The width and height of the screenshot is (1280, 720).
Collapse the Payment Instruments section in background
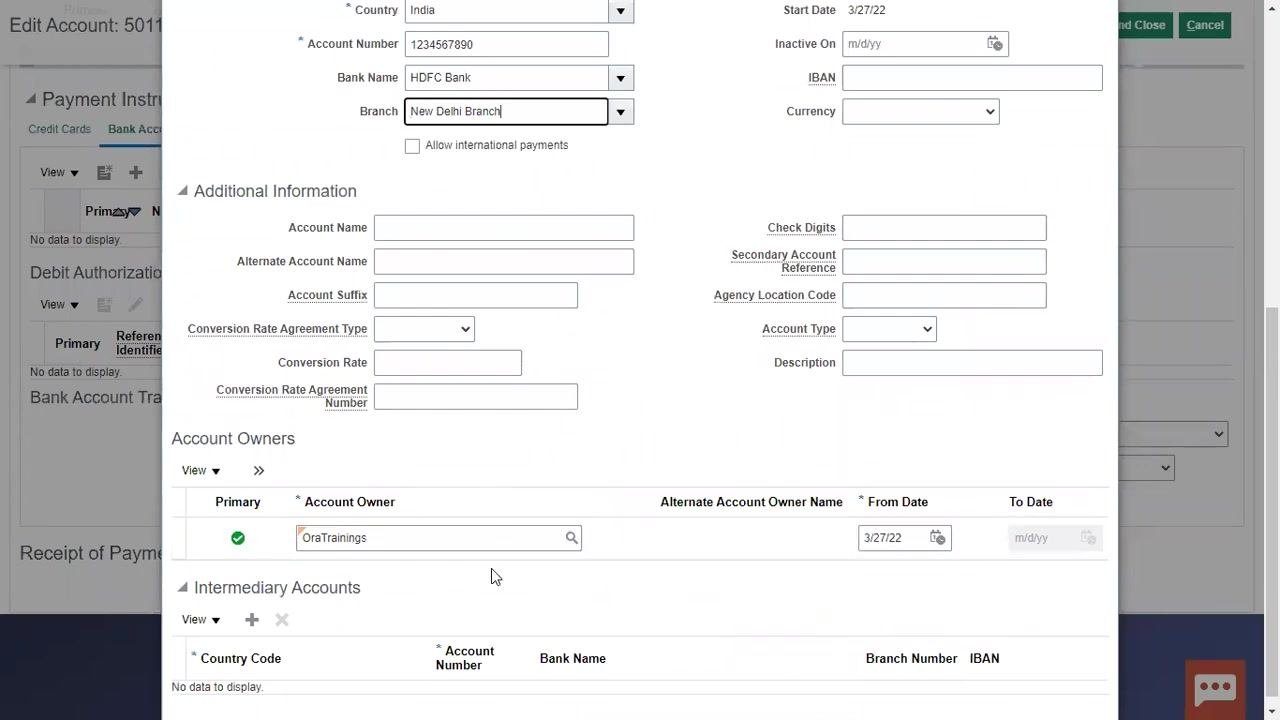[x=30, y=99]
